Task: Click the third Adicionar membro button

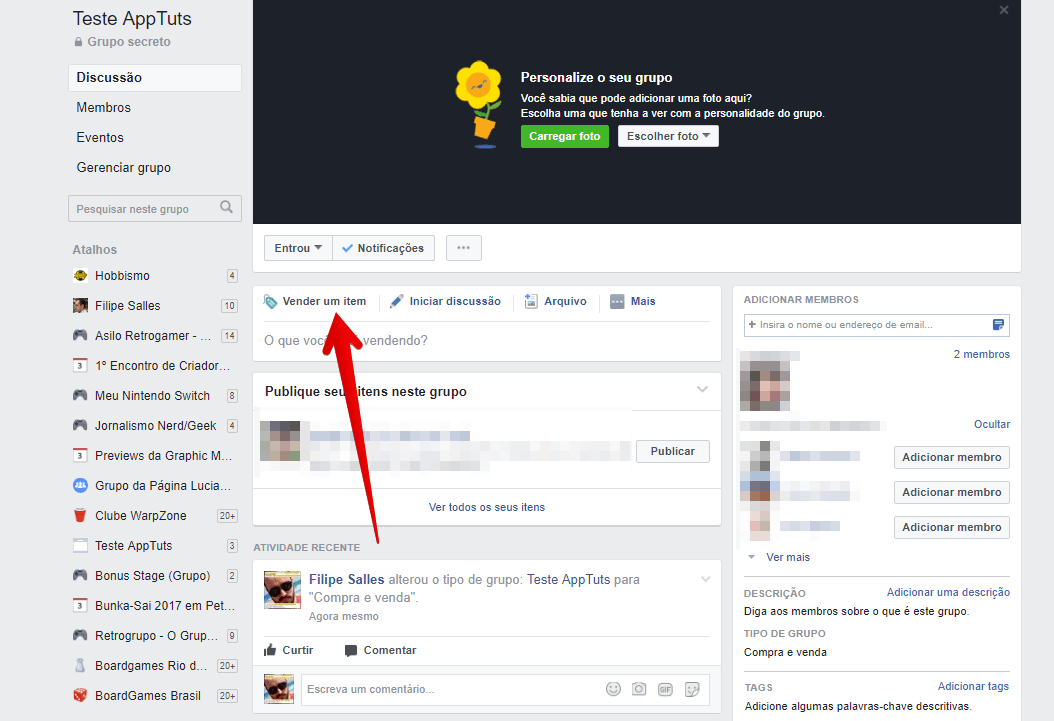Action: (x=952, y=527)
